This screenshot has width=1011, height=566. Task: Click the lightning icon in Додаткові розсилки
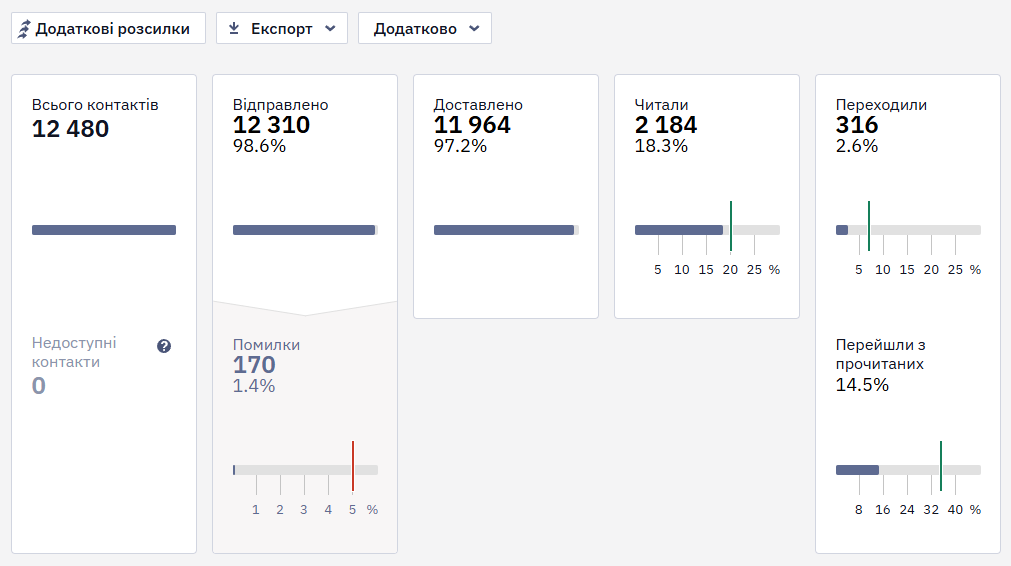click(24, 29)
